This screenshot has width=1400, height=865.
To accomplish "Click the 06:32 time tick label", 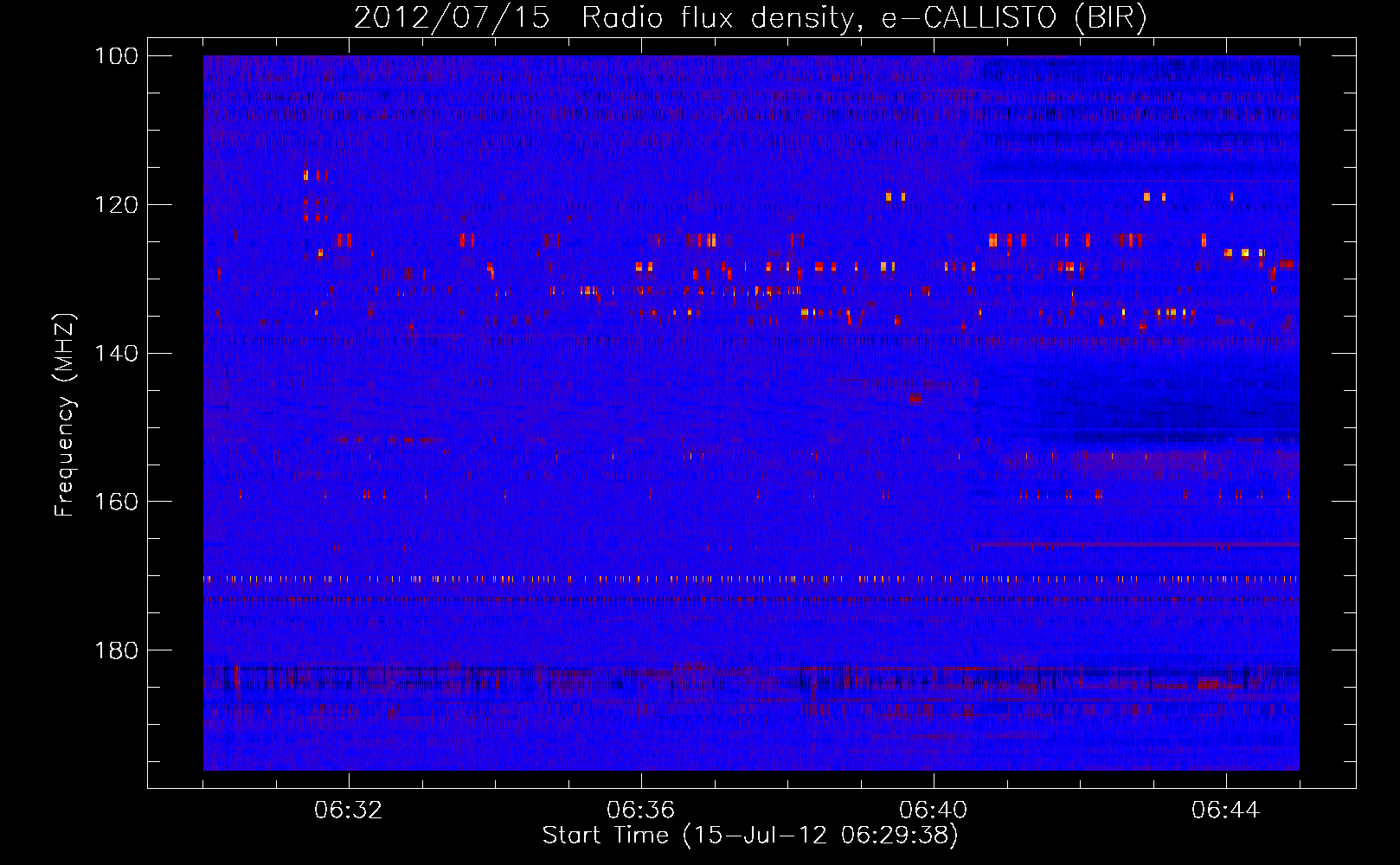I will pyautogui.click(x=349, y=811).
